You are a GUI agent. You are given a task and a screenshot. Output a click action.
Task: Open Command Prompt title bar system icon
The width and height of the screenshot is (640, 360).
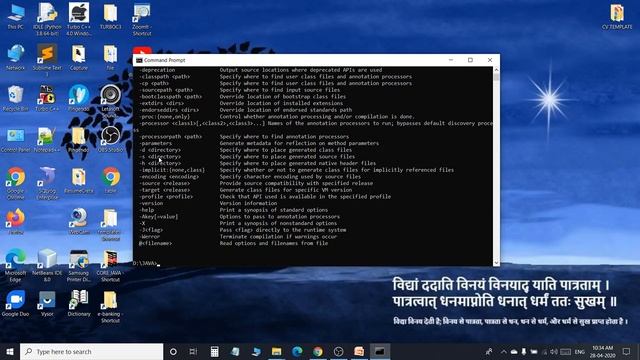(x=139, y=60)
